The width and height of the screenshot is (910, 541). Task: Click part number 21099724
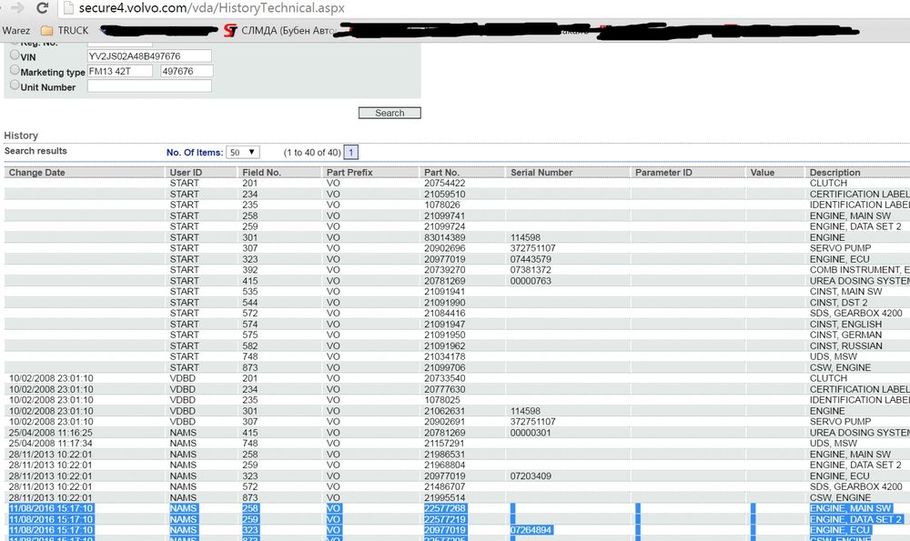445,227
